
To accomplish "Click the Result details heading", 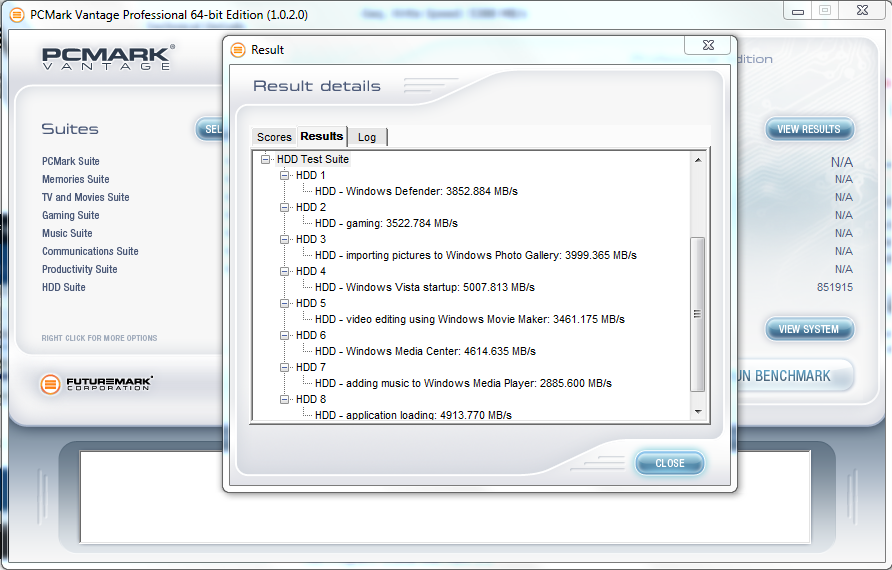I will tap(317, 86).
